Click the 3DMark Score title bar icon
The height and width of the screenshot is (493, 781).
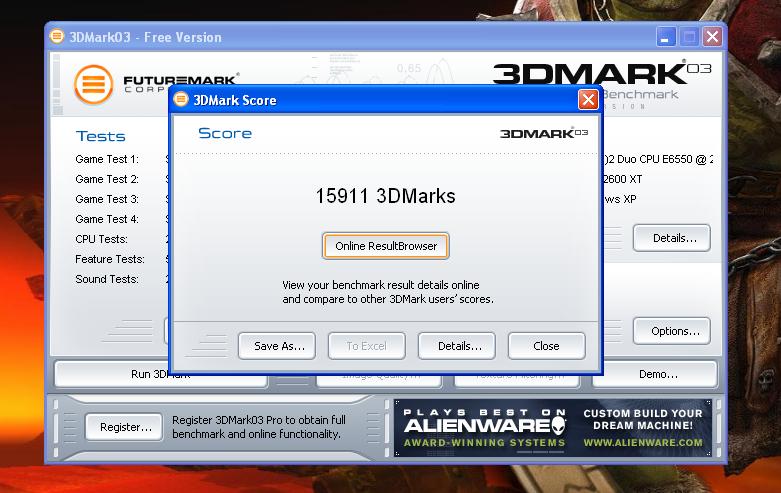(181, 99)
